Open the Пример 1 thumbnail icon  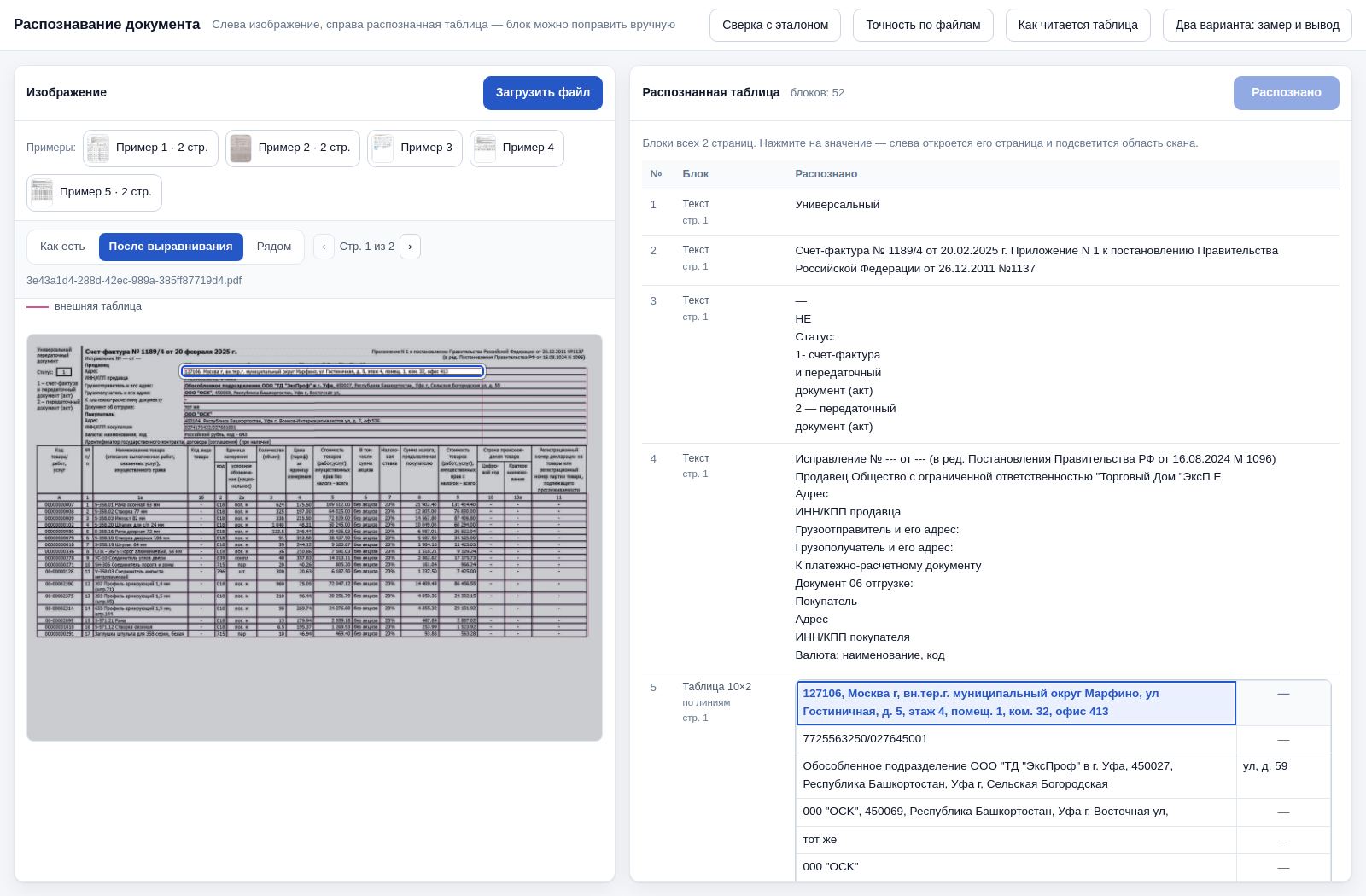click(98, 148)
